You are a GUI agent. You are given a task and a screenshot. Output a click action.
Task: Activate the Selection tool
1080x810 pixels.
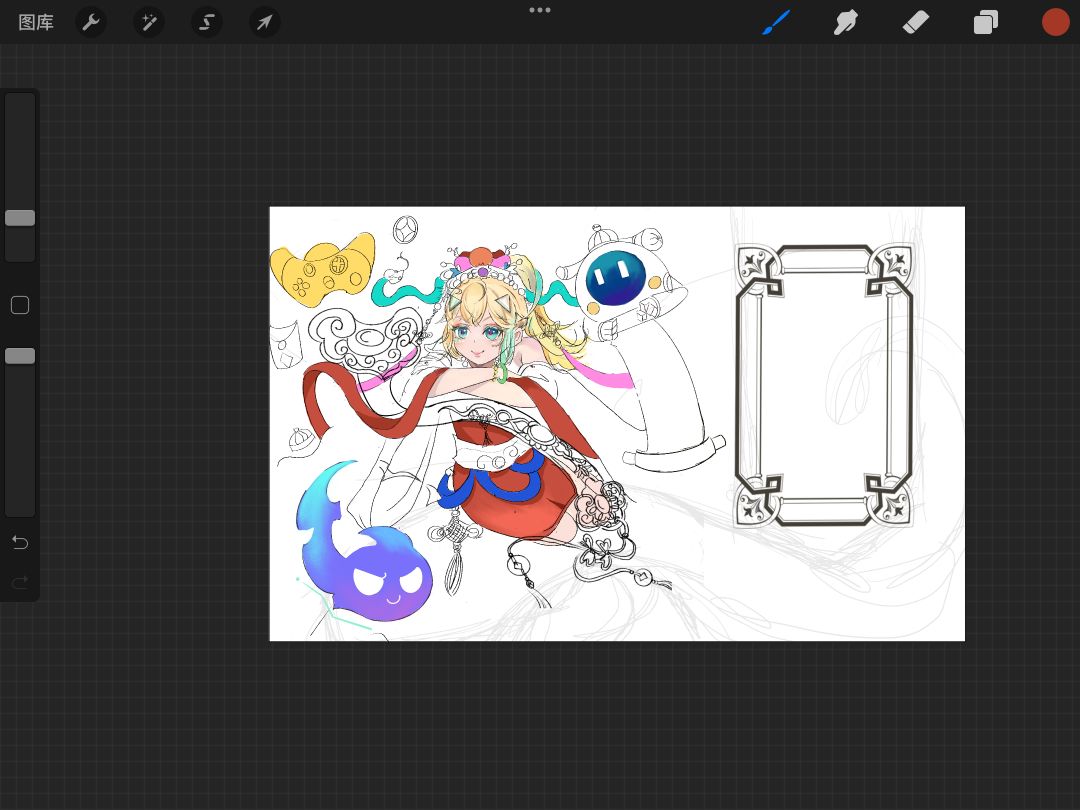click(207, 22)
